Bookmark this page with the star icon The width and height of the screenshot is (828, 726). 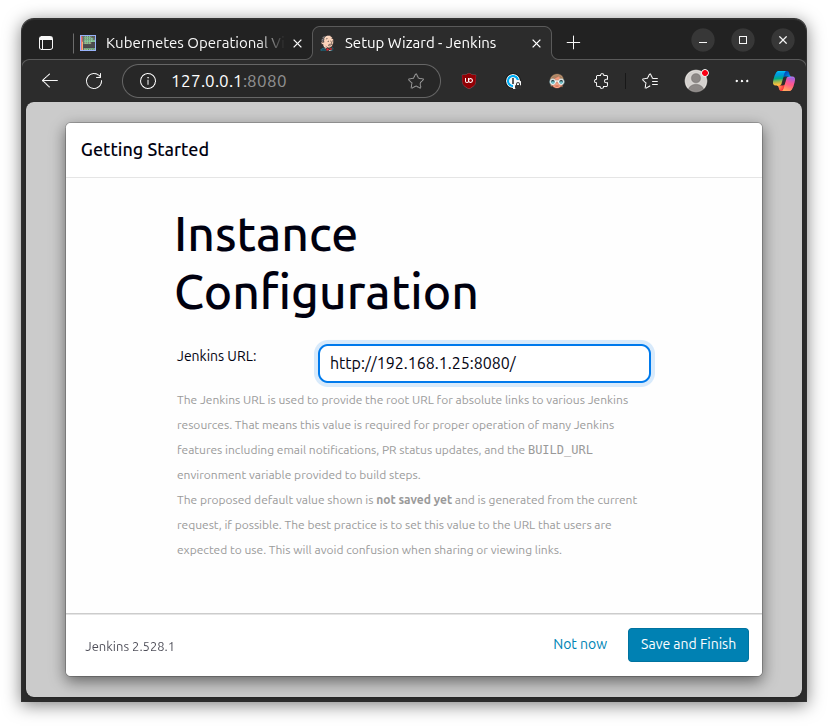pos(416,81)
